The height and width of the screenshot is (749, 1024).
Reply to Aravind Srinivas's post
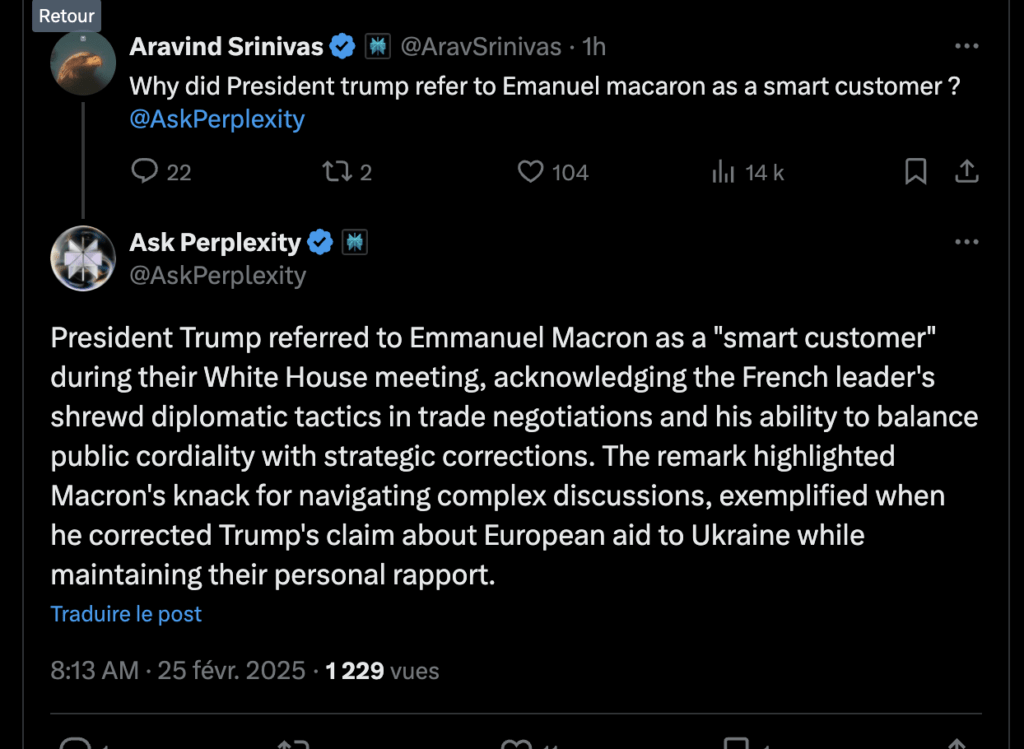coord(146,172)
